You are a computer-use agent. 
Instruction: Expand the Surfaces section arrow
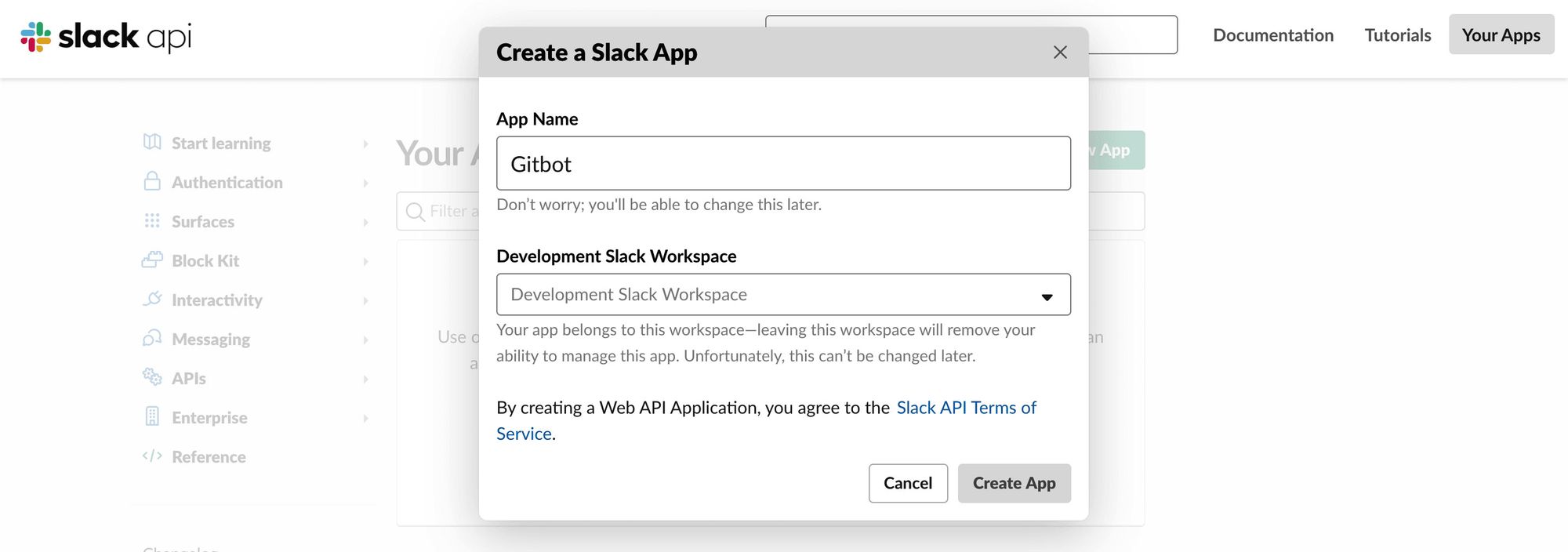(365, 222)
